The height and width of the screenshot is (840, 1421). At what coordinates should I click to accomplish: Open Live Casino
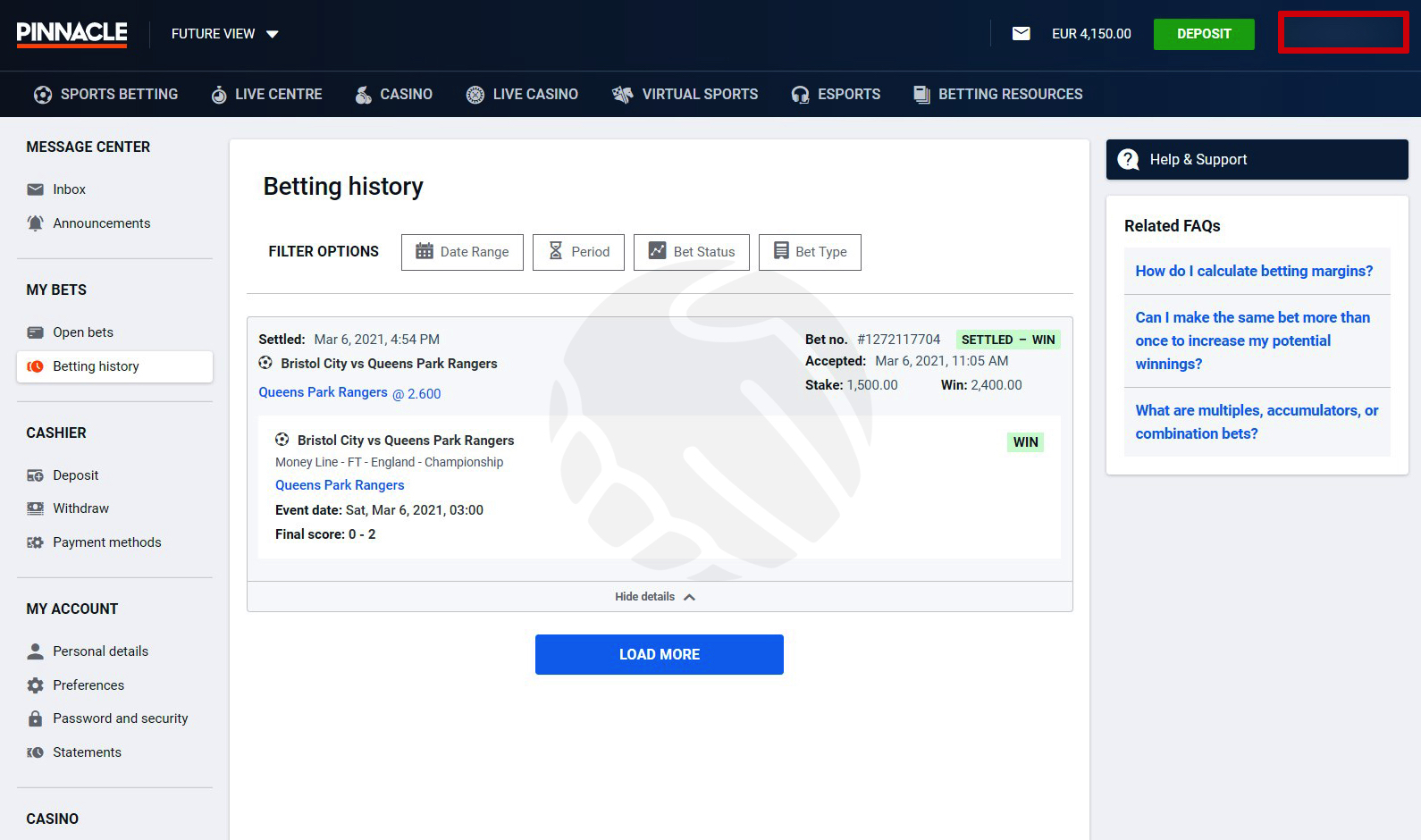(522, 94)
